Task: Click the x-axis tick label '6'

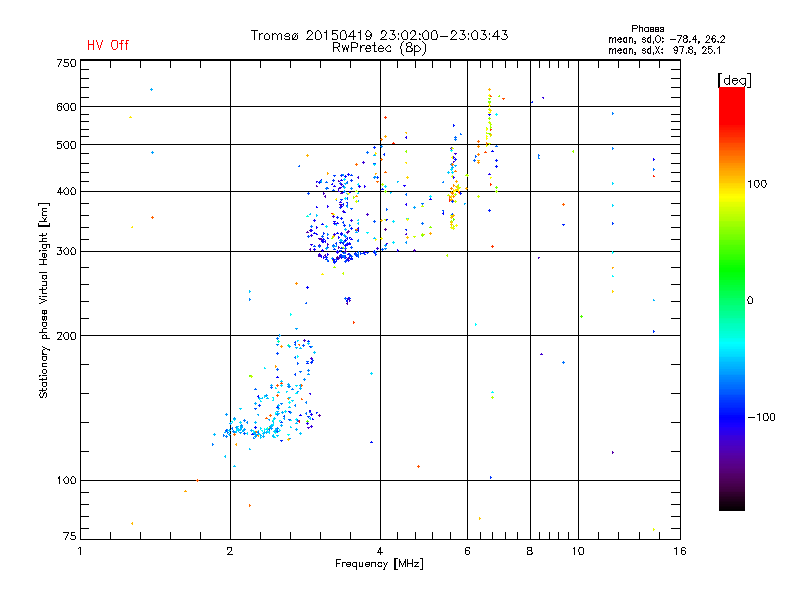Action: (467, 551)
